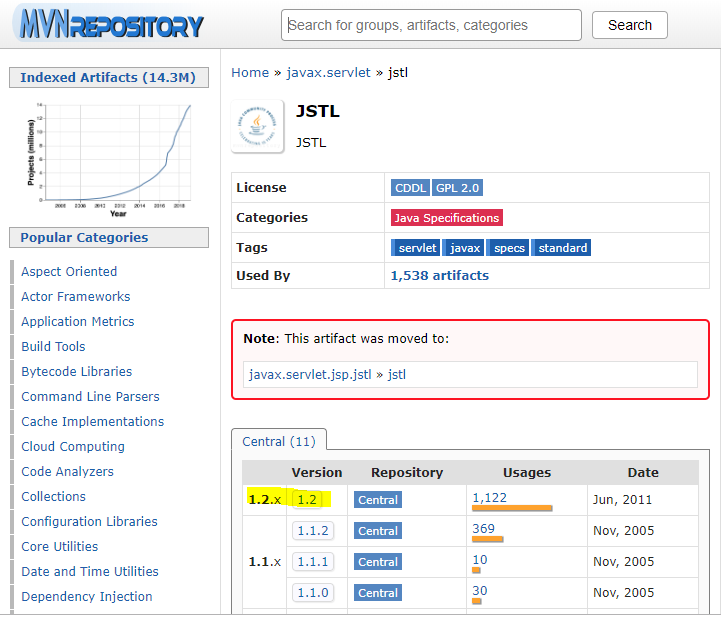Viewport: 721px width, 617px height.
Task: Open version 1.2
Action: pos(307,500)
